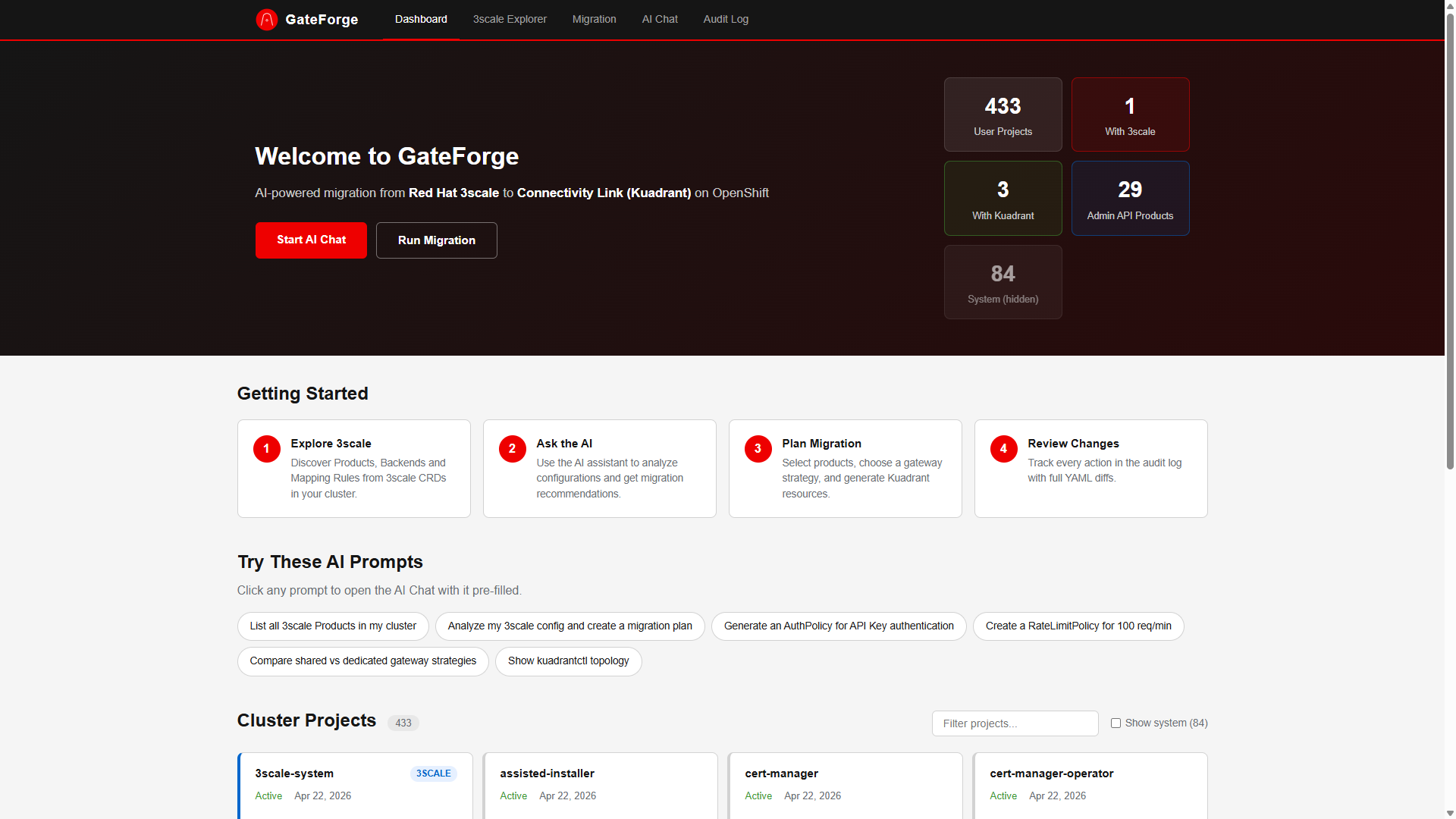
Task: Click the step 2 Ask the AI circle
Action: tap(512, 449)
